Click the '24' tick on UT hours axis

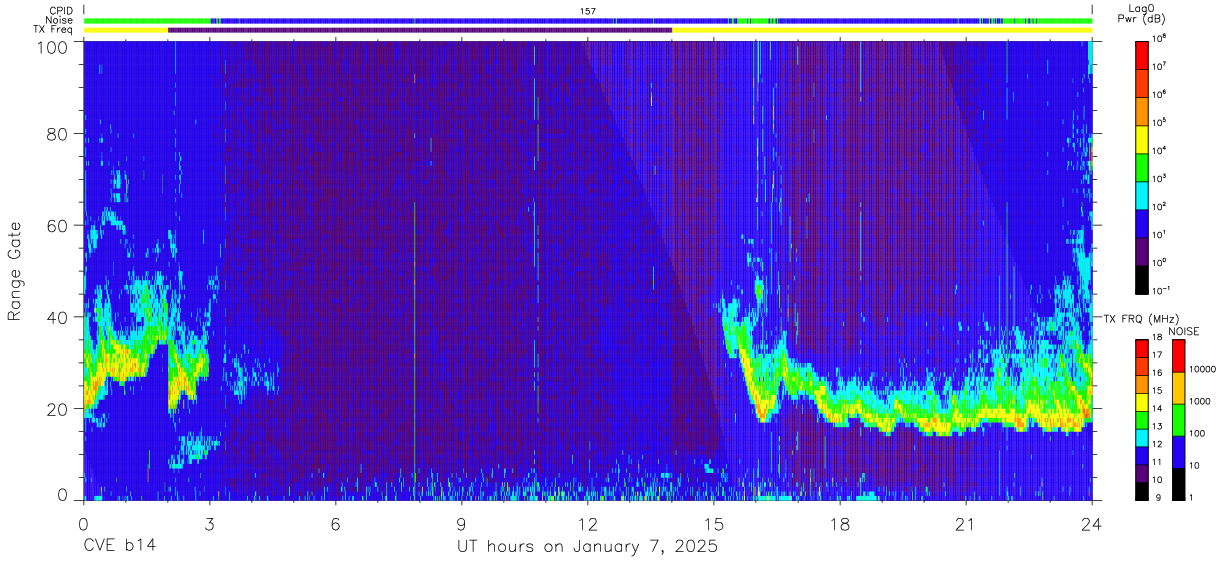point(1092,523)
